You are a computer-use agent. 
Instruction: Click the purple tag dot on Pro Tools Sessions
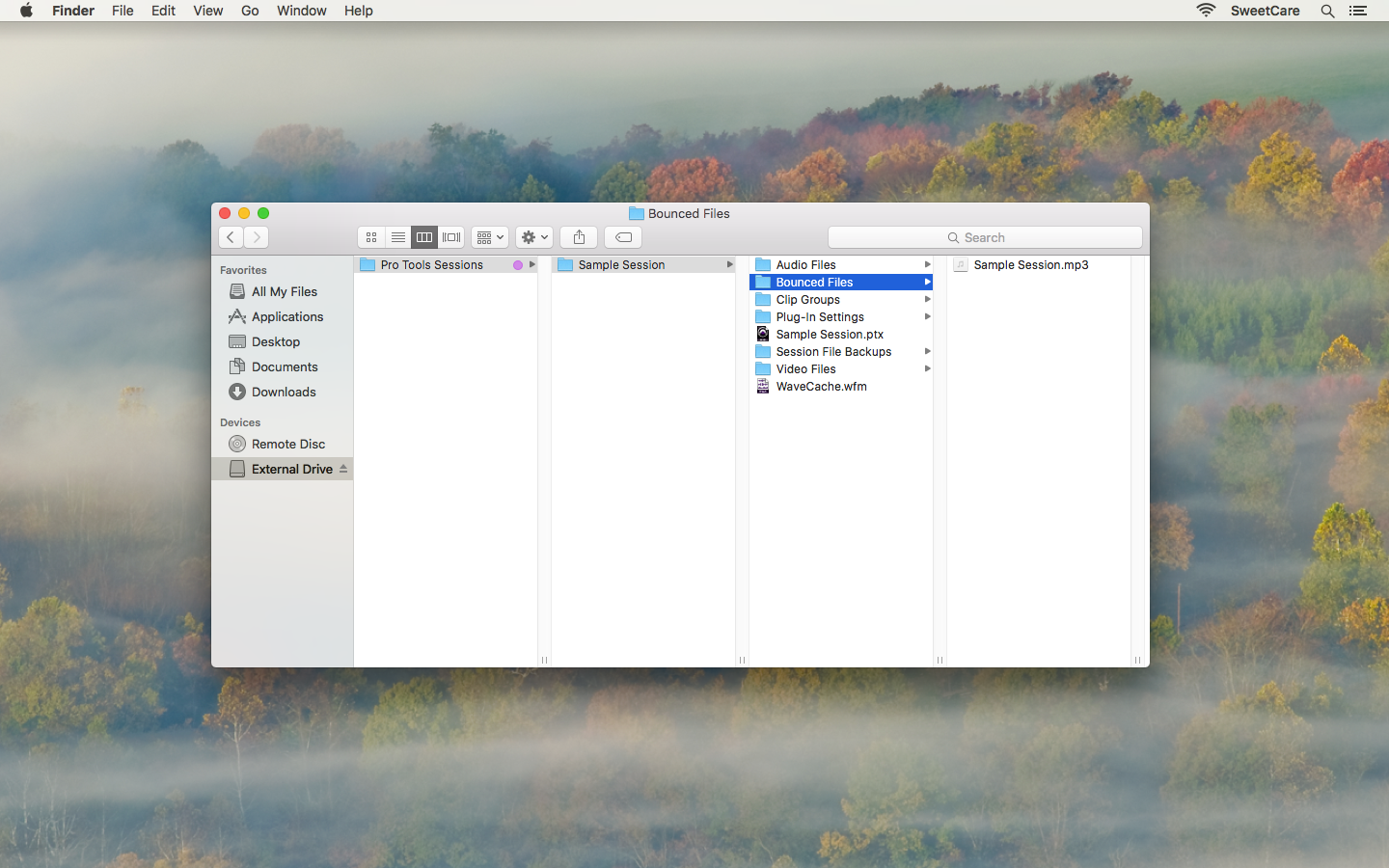click(518, 264)
